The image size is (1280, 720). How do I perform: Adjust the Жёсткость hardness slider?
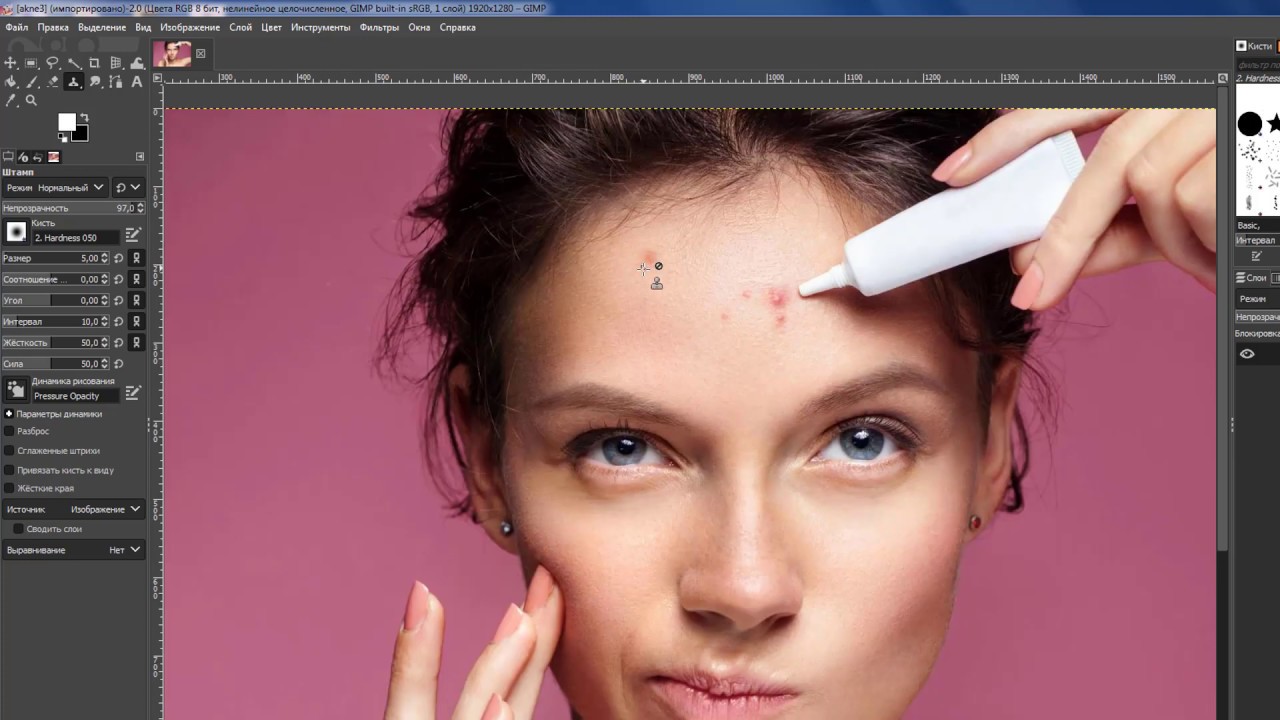click(55, 342)
